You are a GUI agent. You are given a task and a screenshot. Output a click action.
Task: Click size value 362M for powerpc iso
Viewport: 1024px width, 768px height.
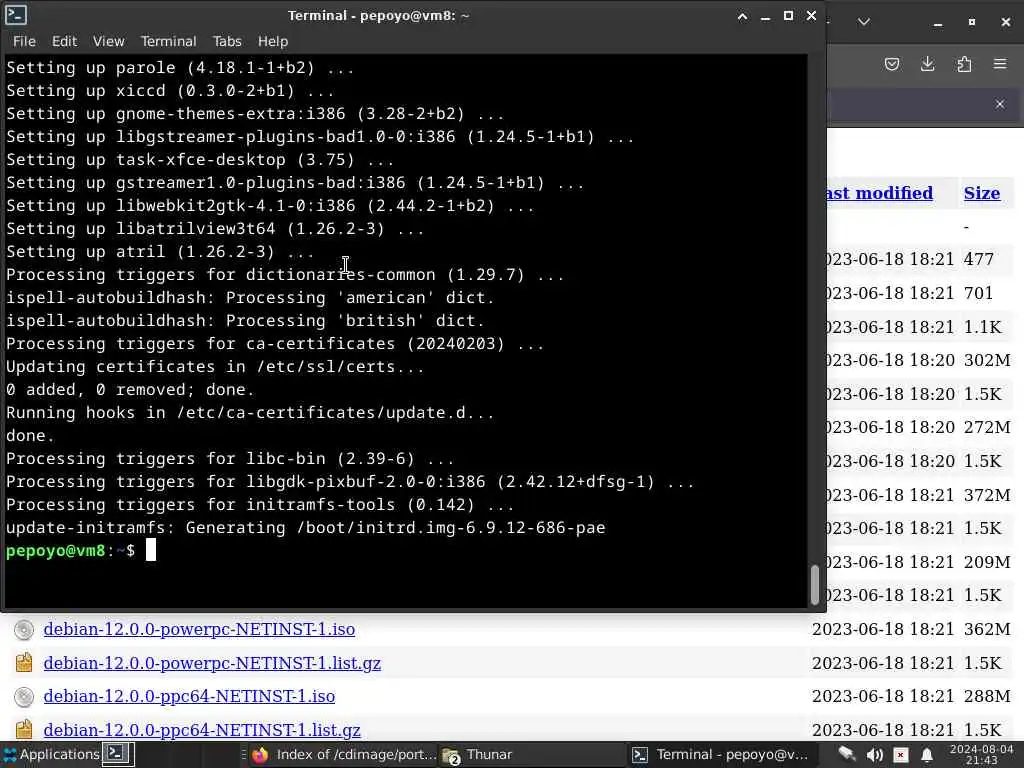(987, 629)
